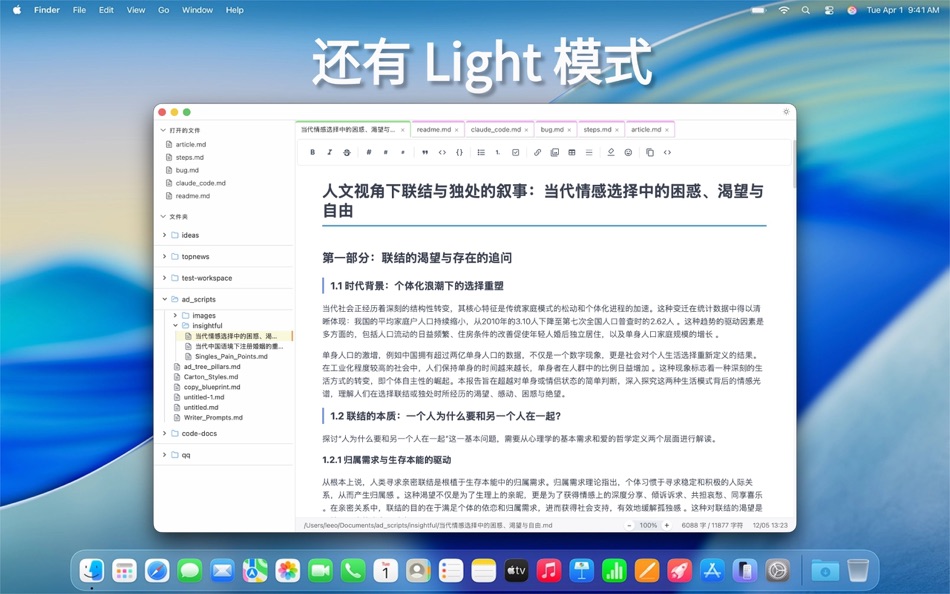Open Singles_Pain_Points.md file
The image size is (950, 594).
[x=231, y=356]
